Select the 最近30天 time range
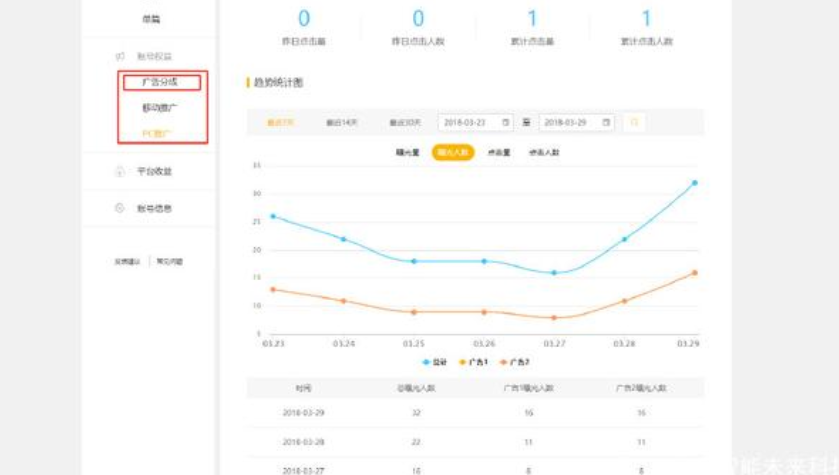 (x=404, y=122)
